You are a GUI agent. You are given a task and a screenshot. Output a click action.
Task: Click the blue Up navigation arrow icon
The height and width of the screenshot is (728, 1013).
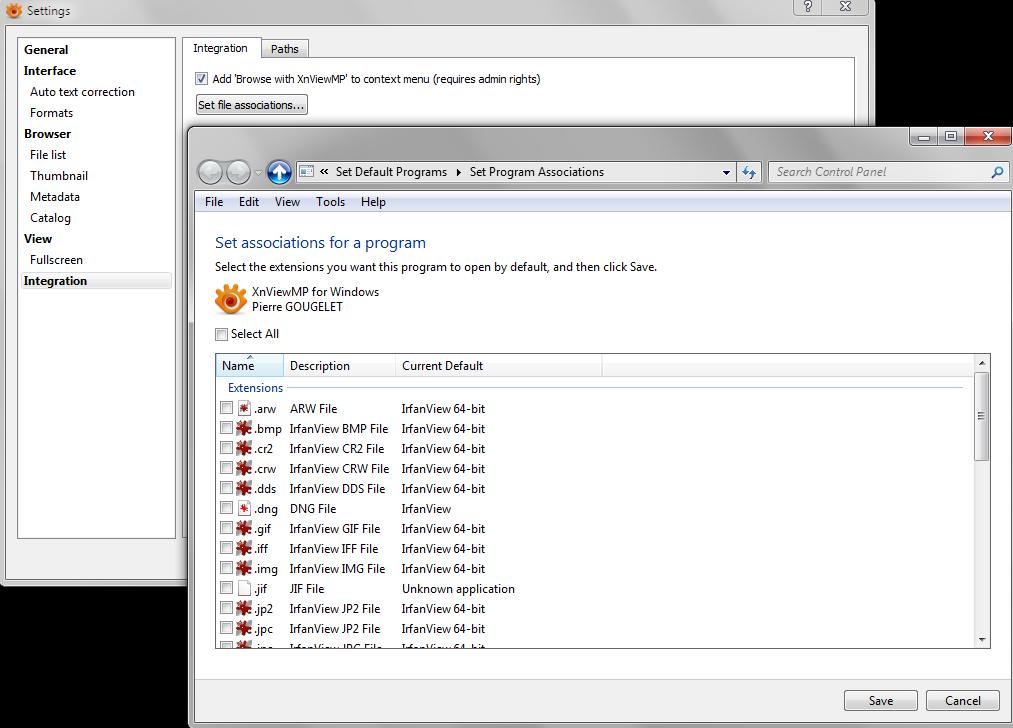[279, 172]
